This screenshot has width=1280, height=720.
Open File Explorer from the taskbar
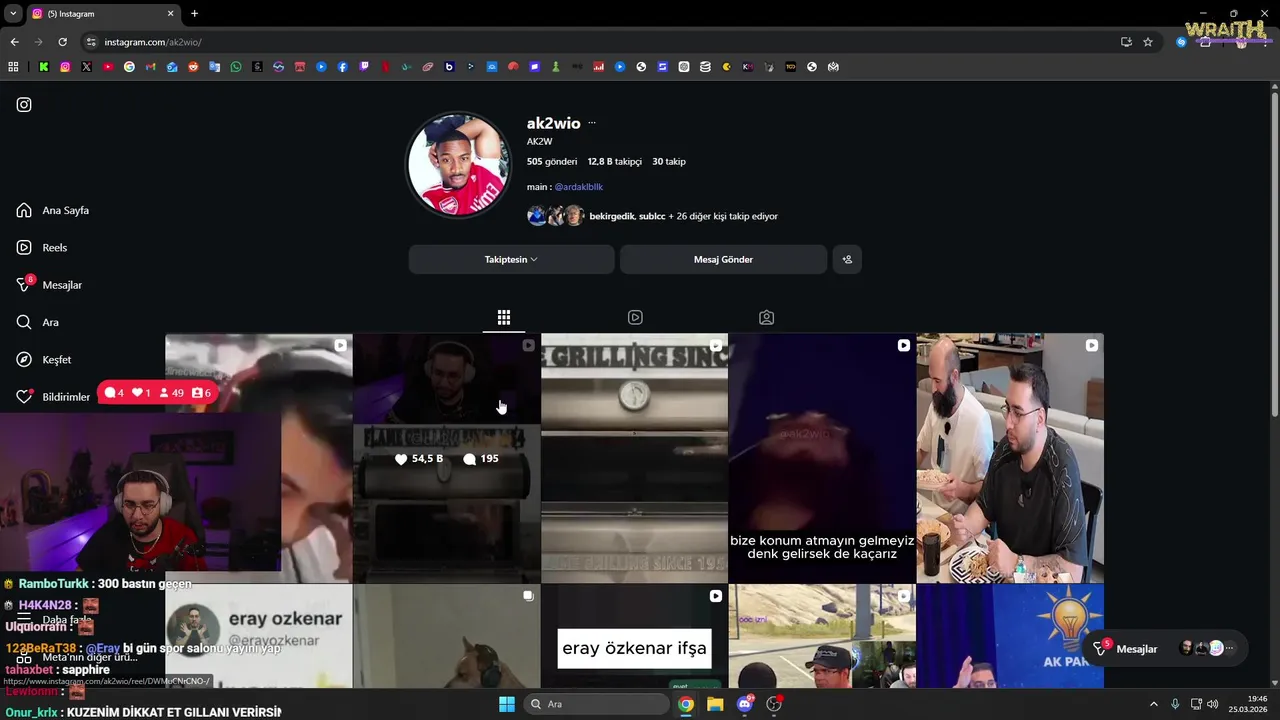point(715,704)
